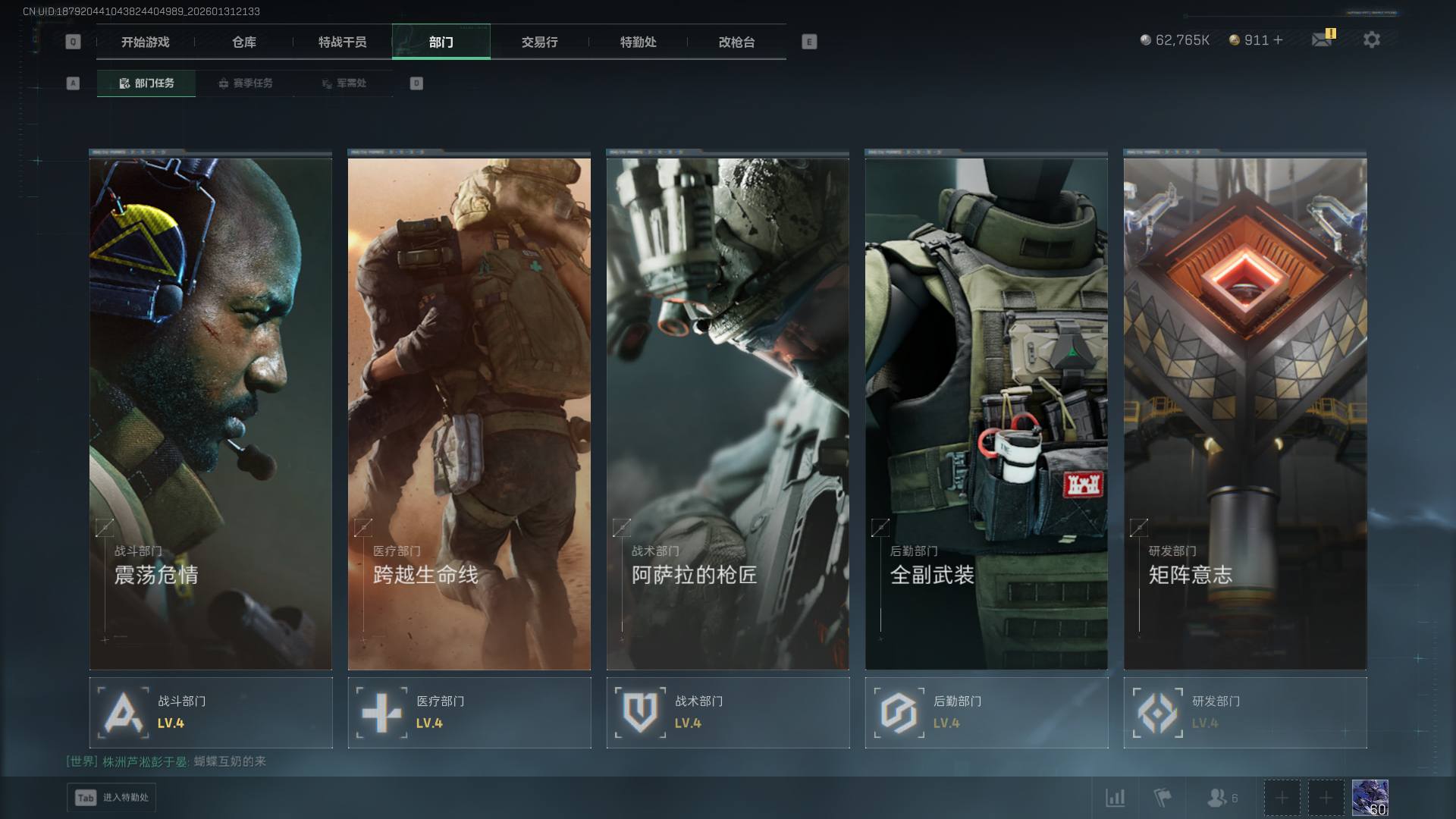The width and height of the screenshot is (1456, 819).
Task: Open the settings gear icon
Action: [x=1371, y=39]
